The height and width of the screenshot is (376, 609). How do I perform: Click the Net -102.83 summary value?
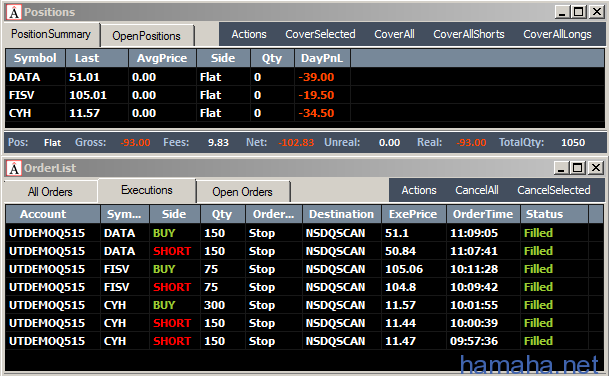tap(296, 143)
